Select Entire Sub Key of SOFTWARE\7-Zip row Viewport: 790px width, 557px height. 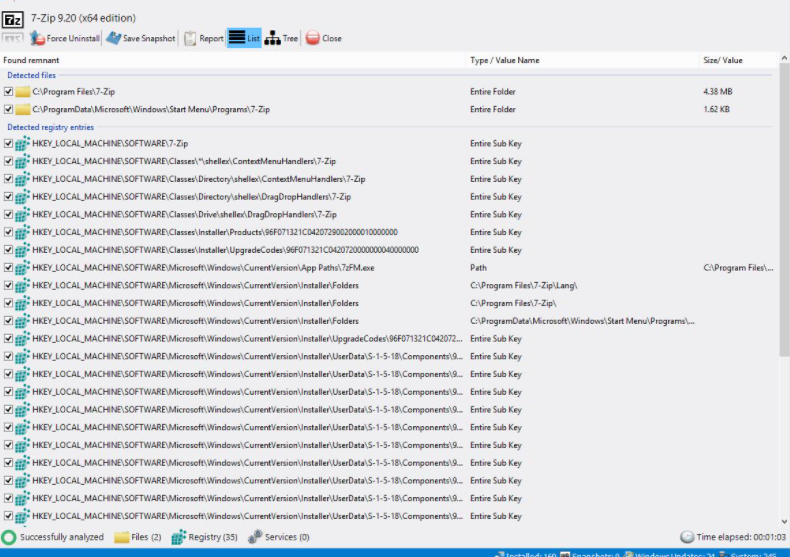click(496, 144)
